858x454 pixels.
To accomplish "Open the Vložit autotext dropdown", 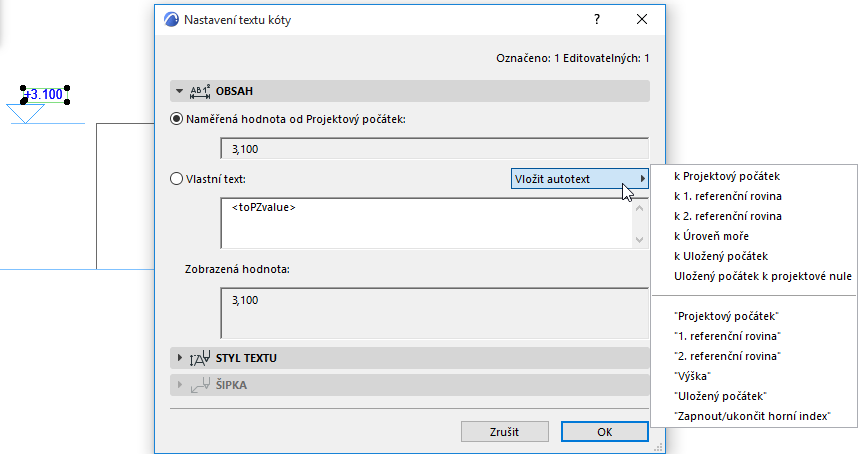I will coord(580,179).
